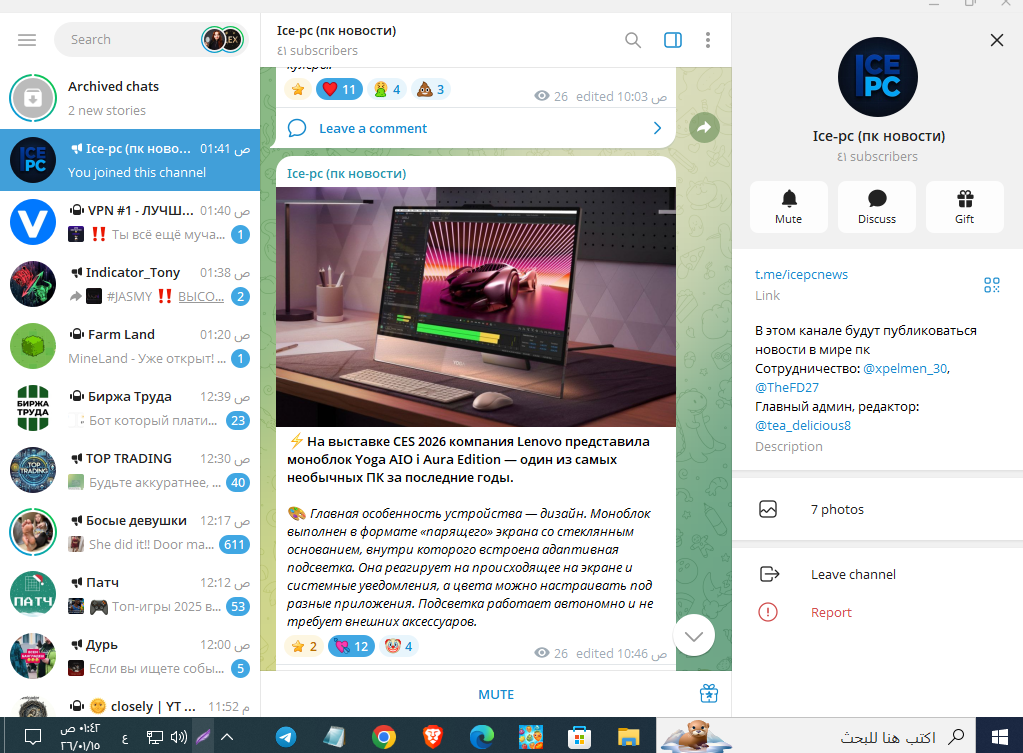Image resolution: width=1023 pixels, height=753 pixels.
Task: Open the gift icon beside MUTE
Action: coord(709,694)
